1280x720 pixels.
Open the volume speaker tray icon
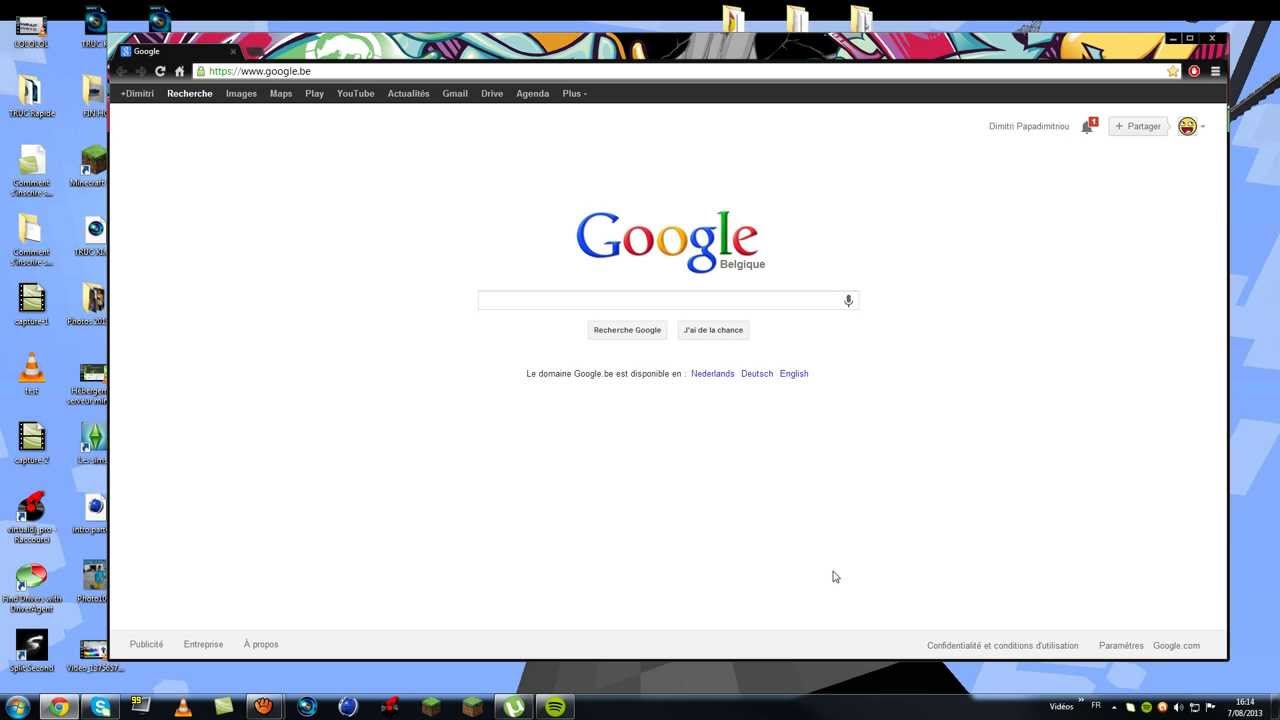click(1178, 707)
